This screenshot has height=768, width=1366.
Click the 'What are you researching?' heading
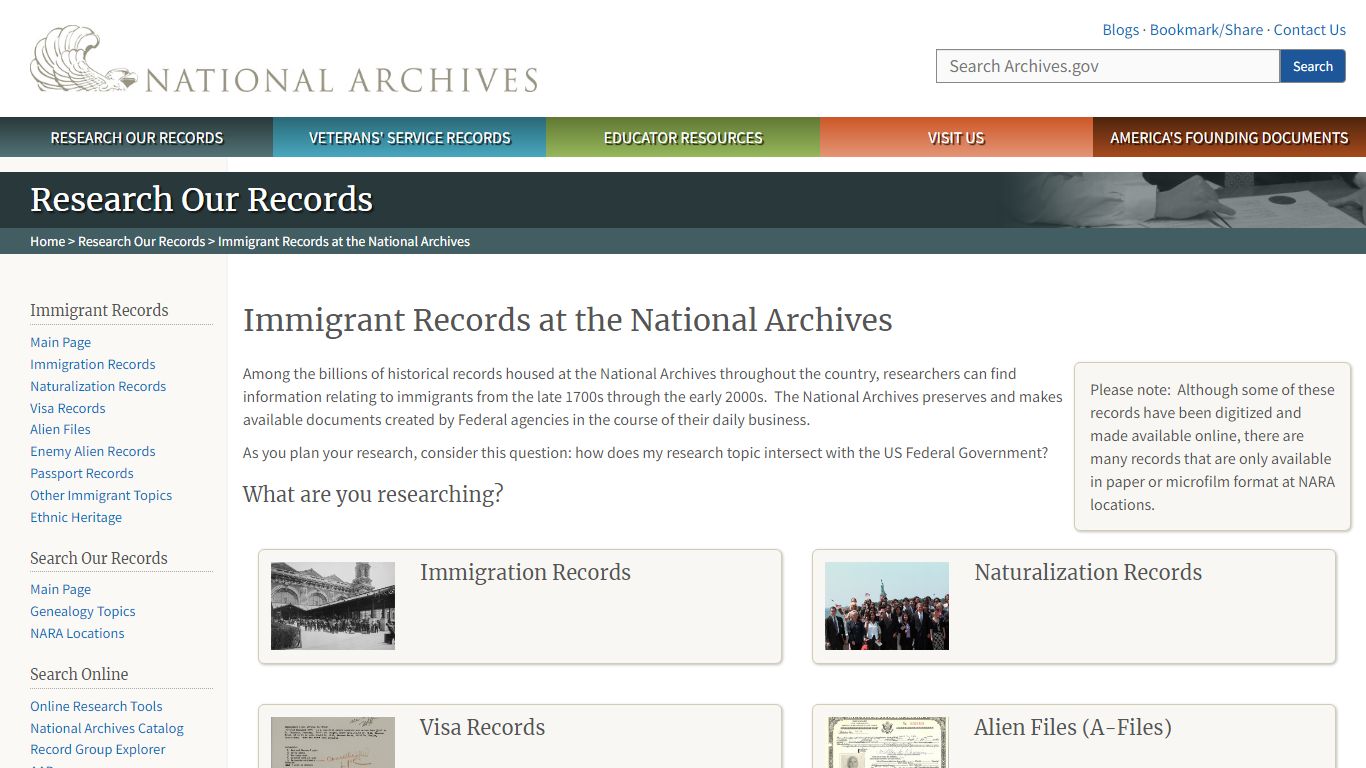(373, 494)
